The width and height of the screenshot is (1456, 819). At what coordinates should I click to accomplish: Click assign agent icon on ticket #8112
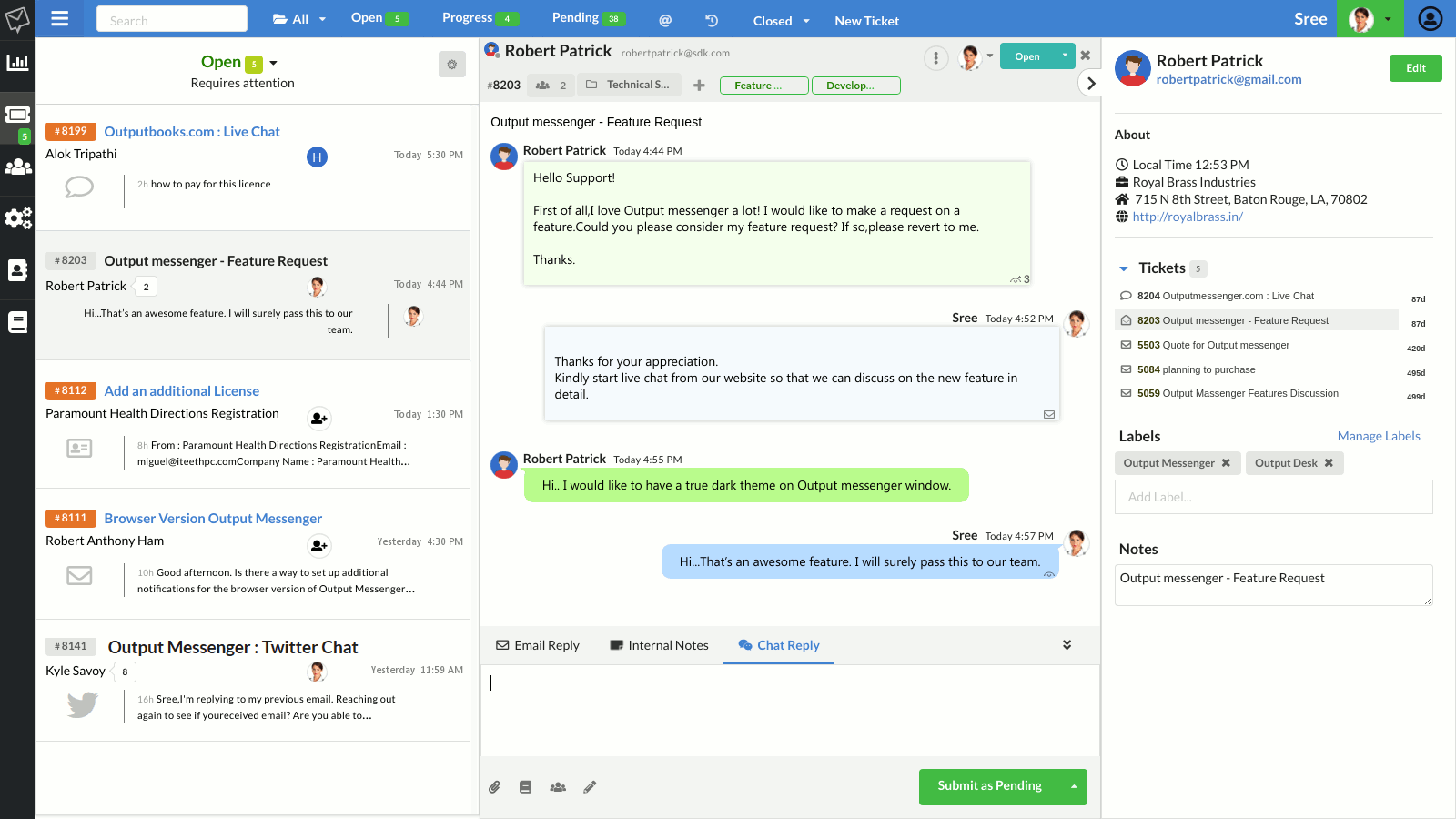(319, 419)
